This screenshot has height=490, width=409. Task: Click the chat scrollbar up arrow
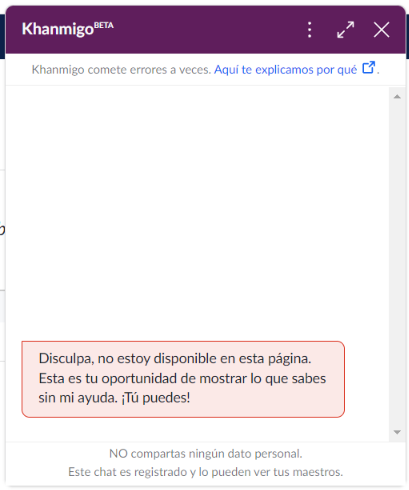pos(397,97)
